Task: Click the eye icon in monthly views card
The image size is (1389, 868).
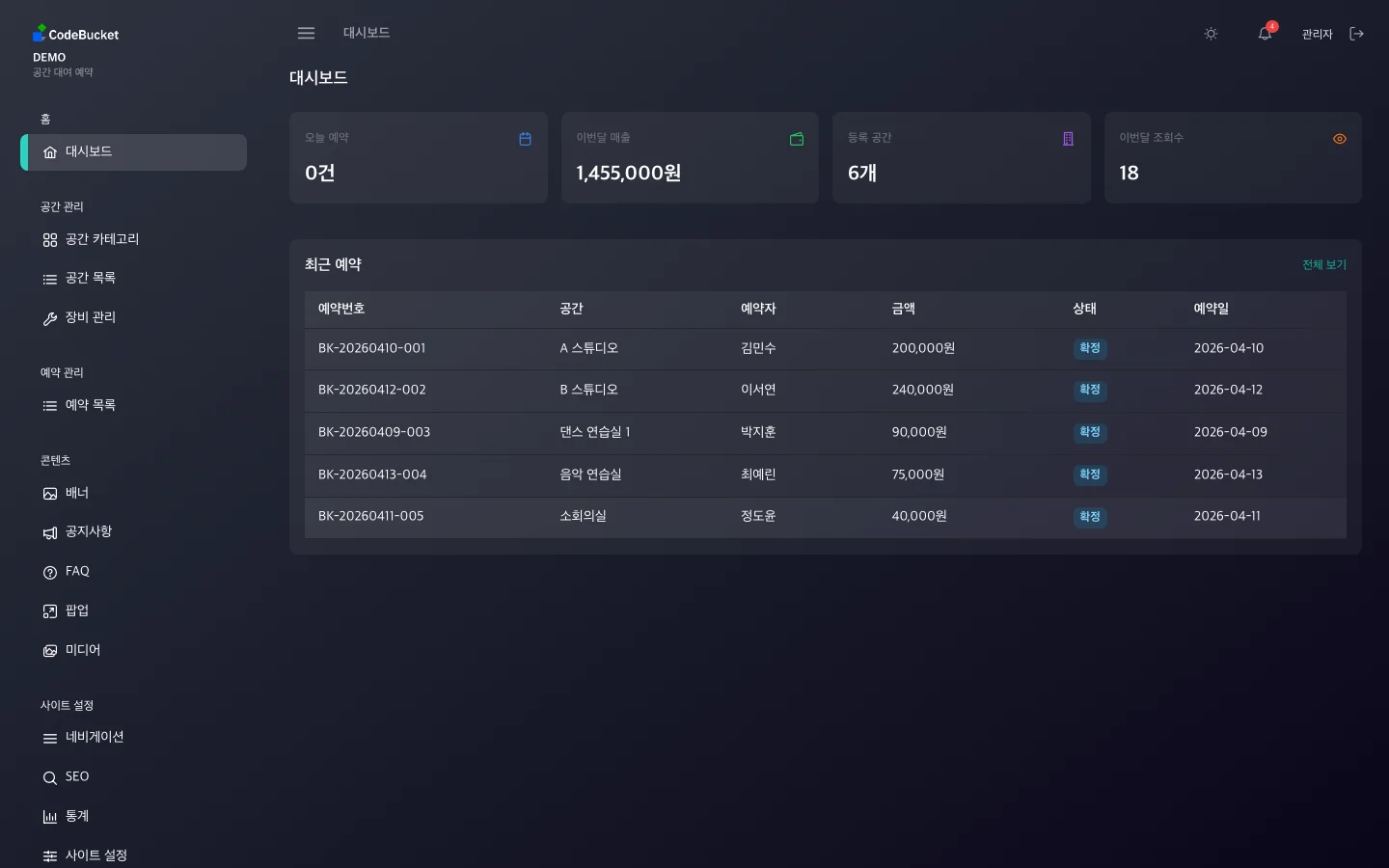Action: (x=1339, y=139)
